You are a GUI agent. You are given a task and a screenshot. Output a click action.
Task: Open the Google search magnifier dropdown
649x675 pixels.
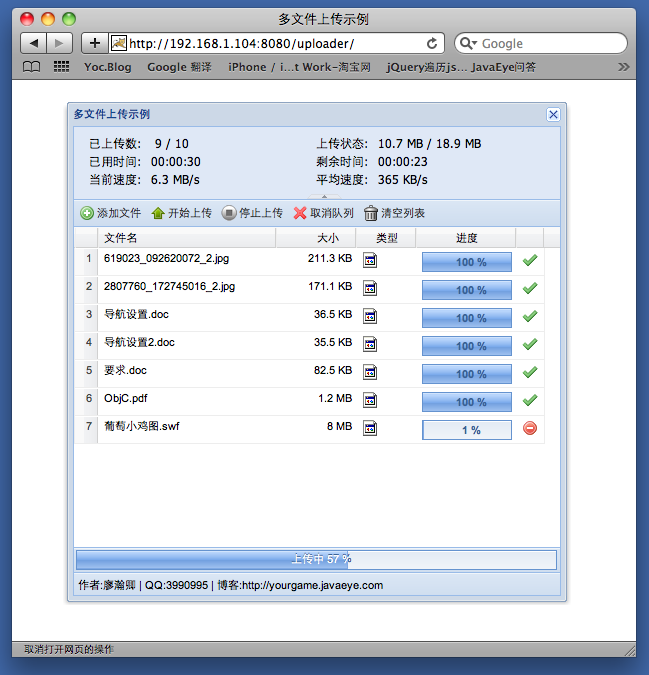[468, 43]
